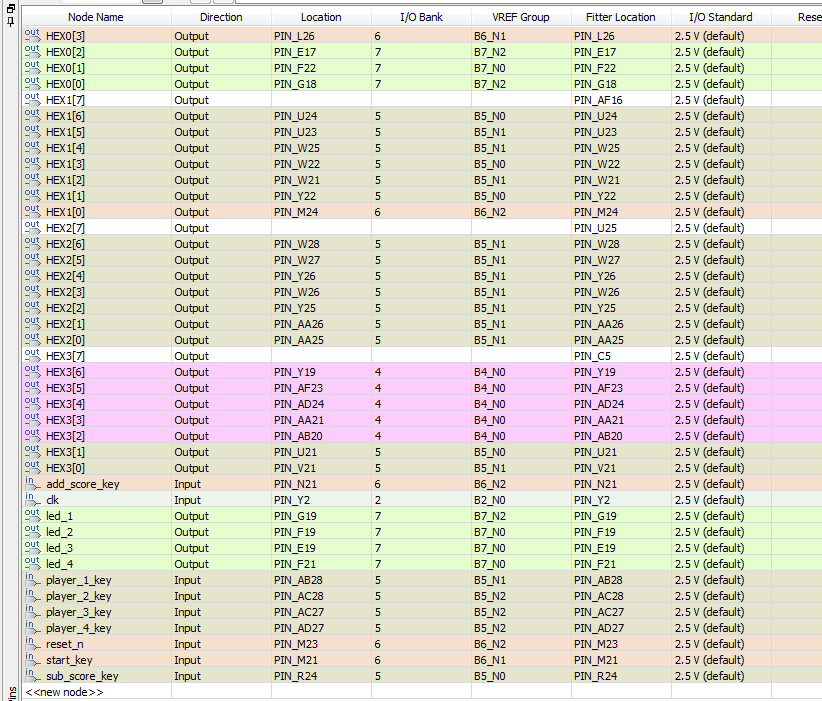Image resolution: width=822 pixels, height=701 pixels.
Task: Select fitter location PIN_U25
Action: [621, 228]
